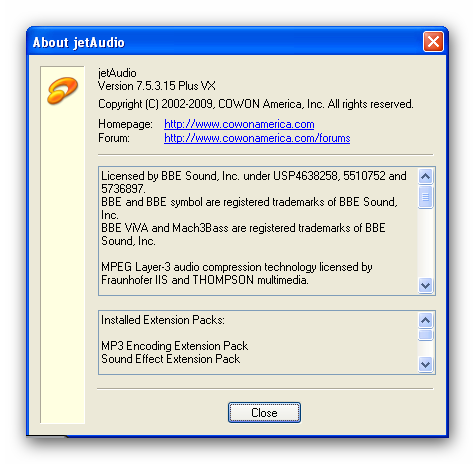Click the down arrow of the license text scrollbar
The image size is (475, 464).
426,285
